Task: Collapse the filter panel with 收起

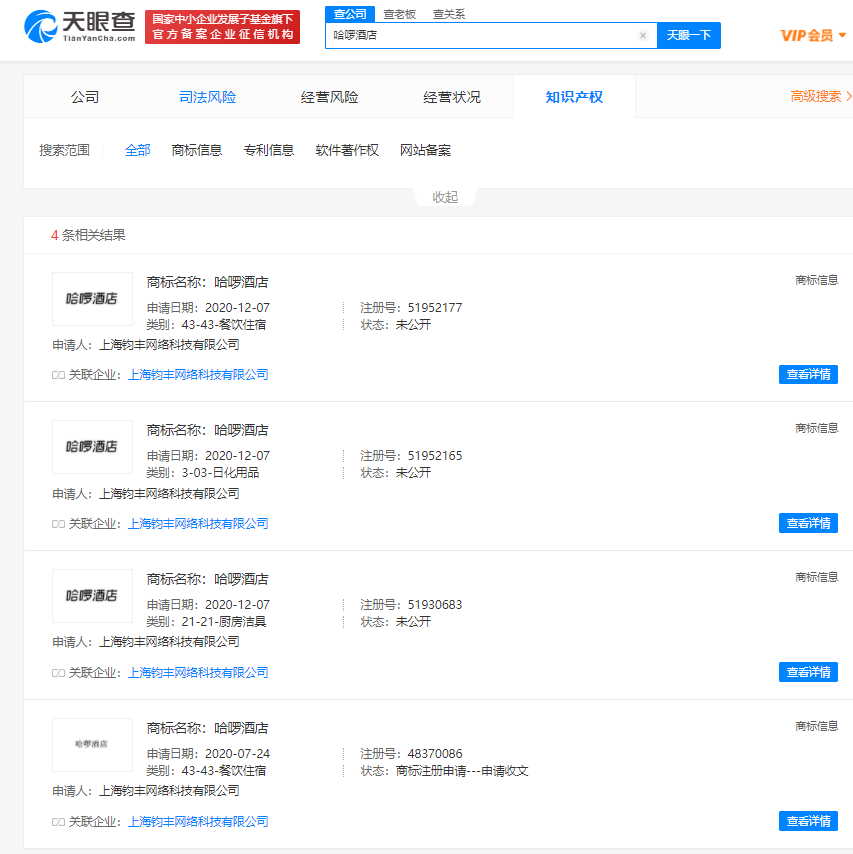Action: tap(445, 197)
